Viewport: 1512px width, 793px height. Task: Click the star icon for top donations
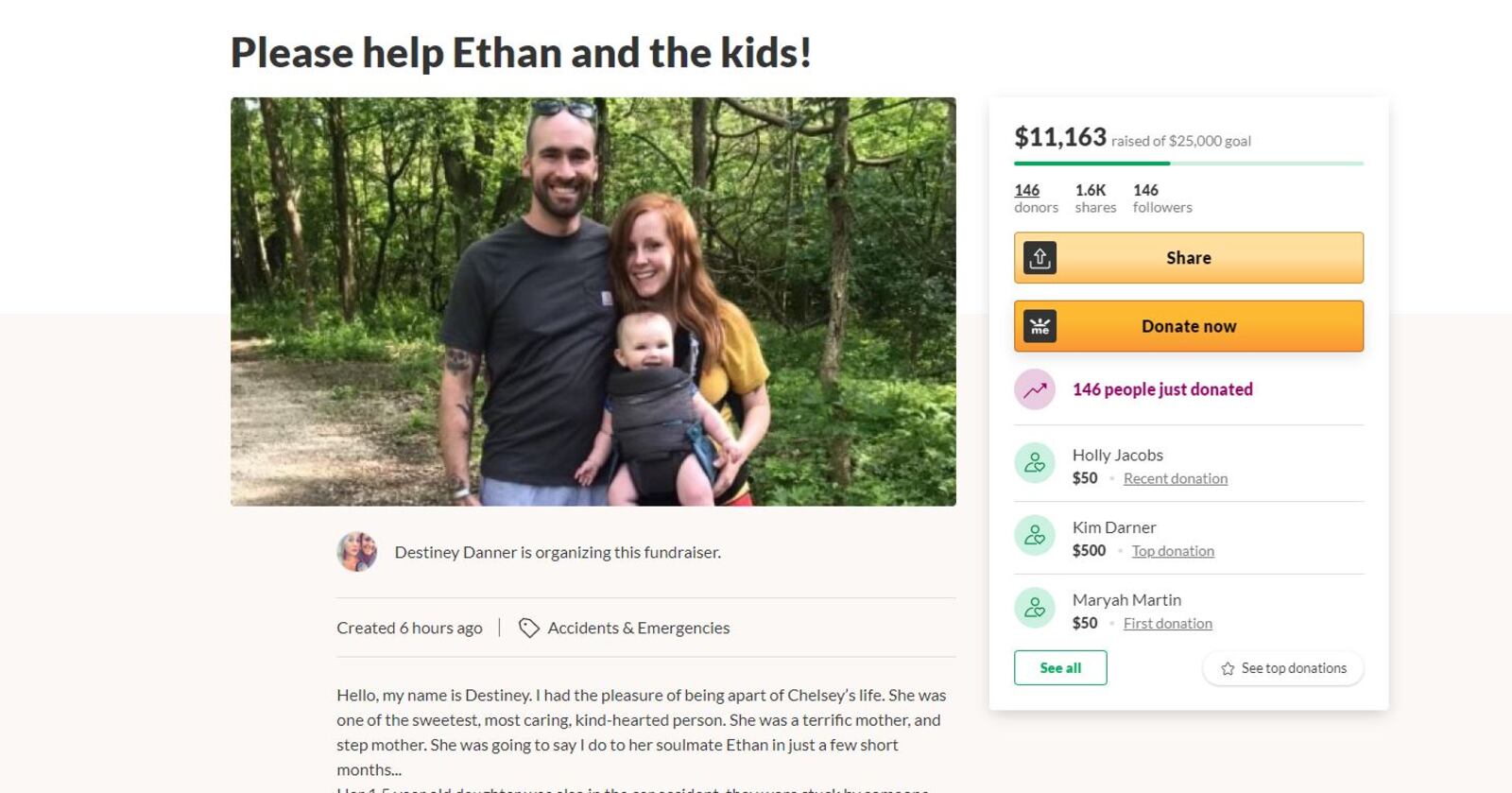1228,668
